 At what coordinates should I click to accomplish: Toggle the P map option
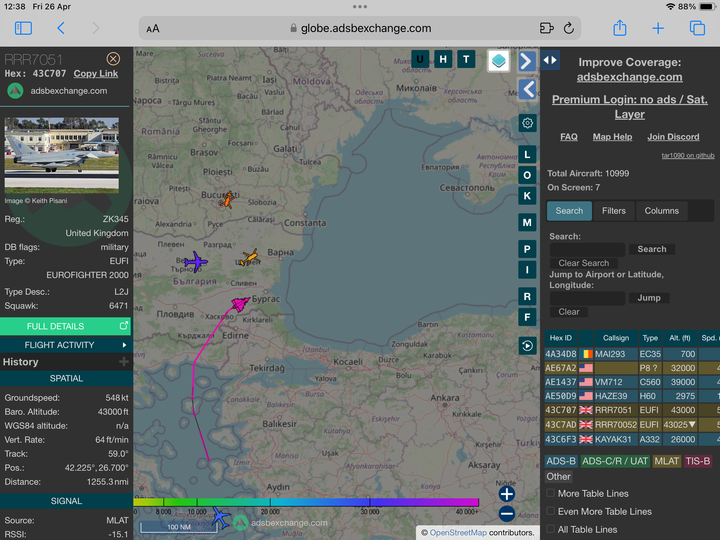[527, 249]
